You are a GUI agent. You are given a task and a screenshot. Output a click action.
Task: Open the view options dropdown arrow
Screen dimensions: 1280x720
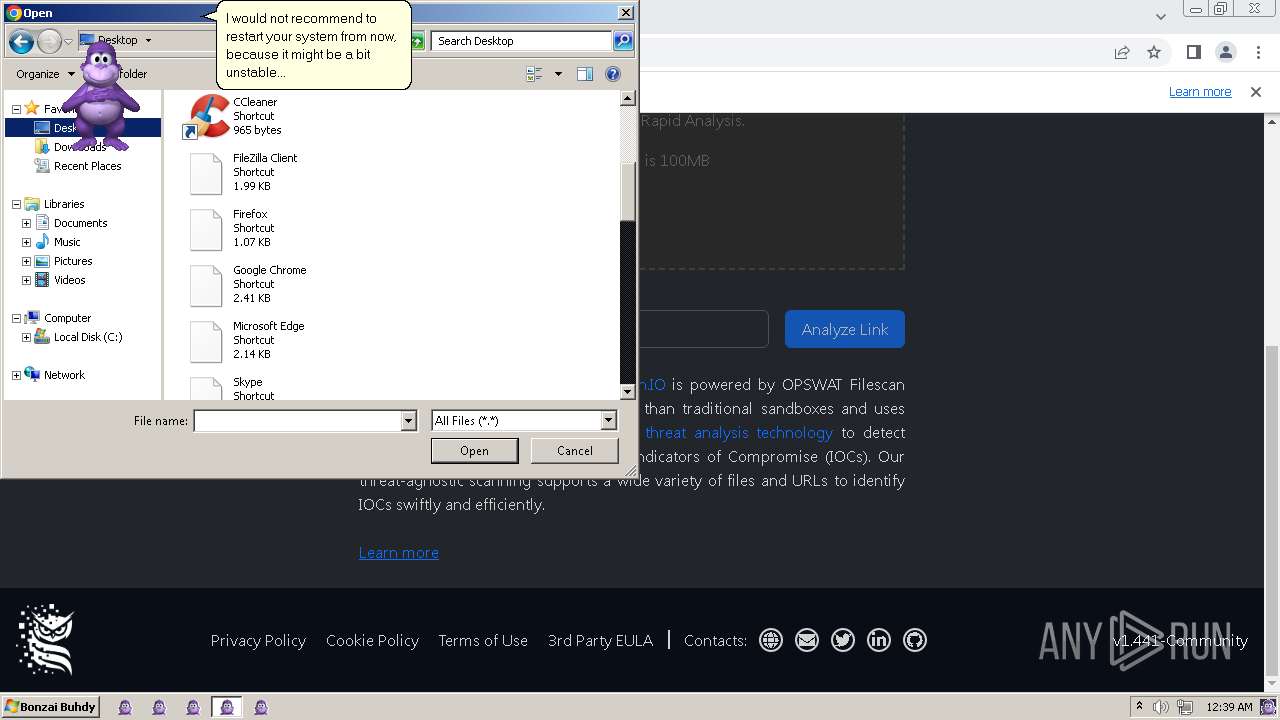[558, 74]
